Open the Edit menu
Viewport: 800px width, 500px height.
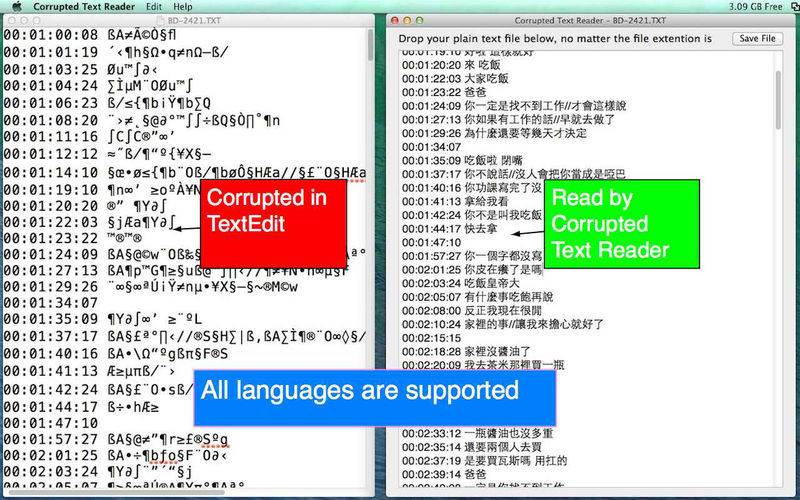[x=154, y=6]
